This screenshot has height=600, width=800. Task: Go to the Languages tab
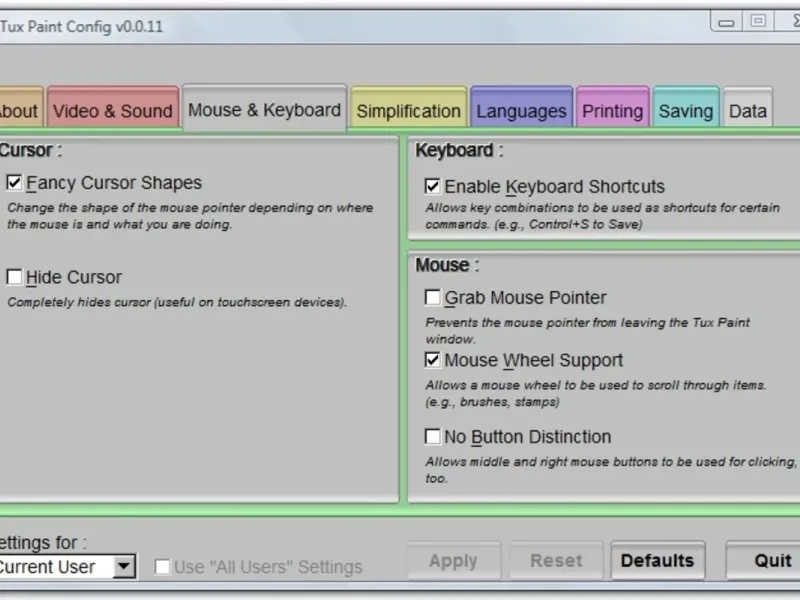(521, 108)
